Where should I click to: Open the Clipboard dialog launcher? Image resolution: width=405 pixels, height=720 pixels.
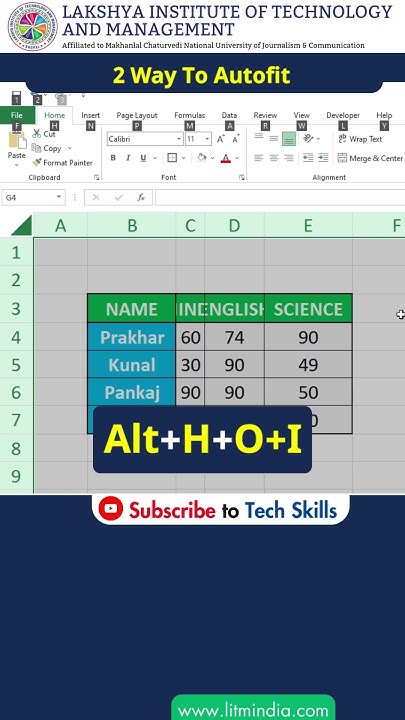(x=96, y=177)
